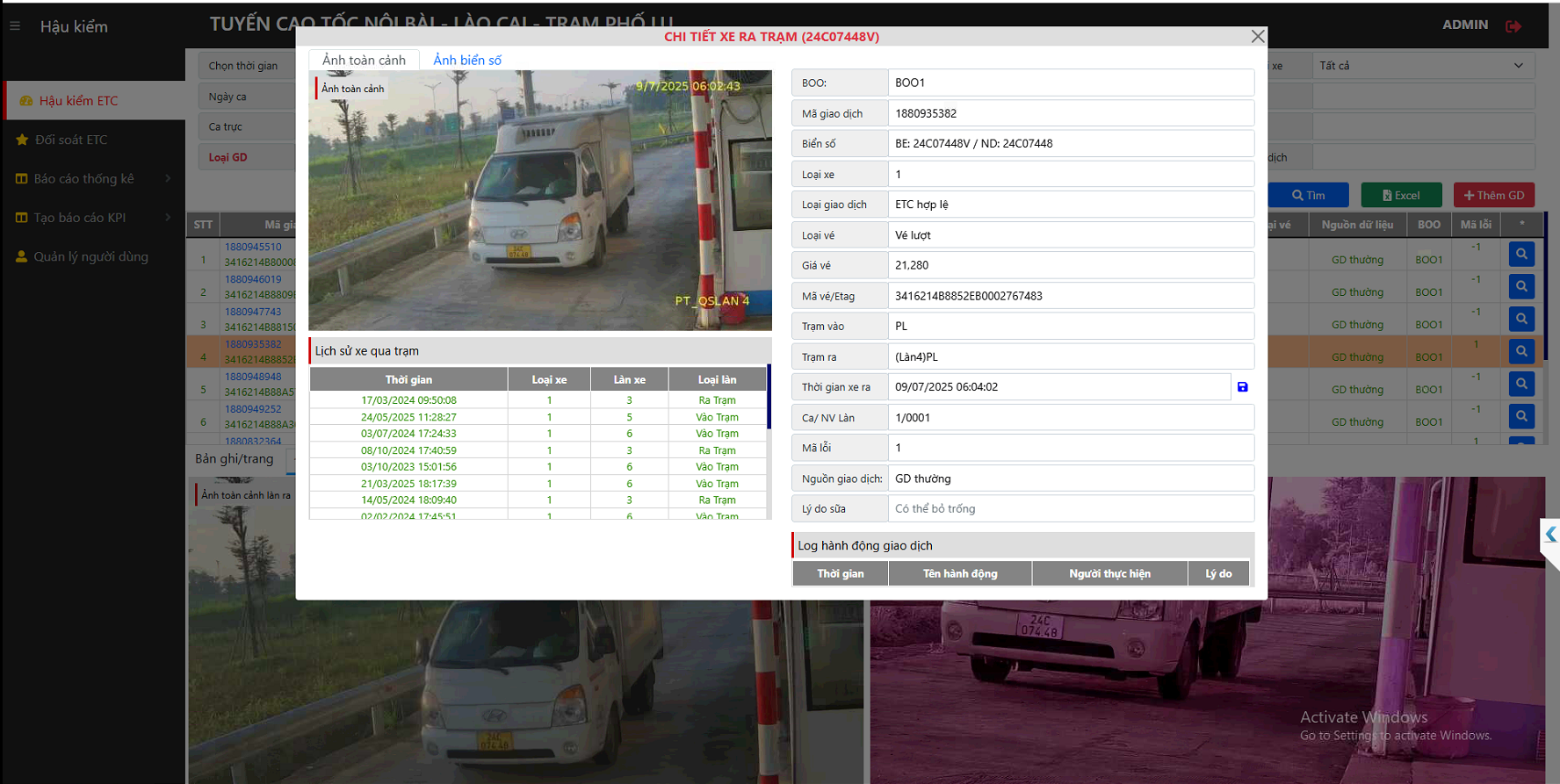Click the Tạo báo cáo KPI sidebar icon

(x=22, y=218)
